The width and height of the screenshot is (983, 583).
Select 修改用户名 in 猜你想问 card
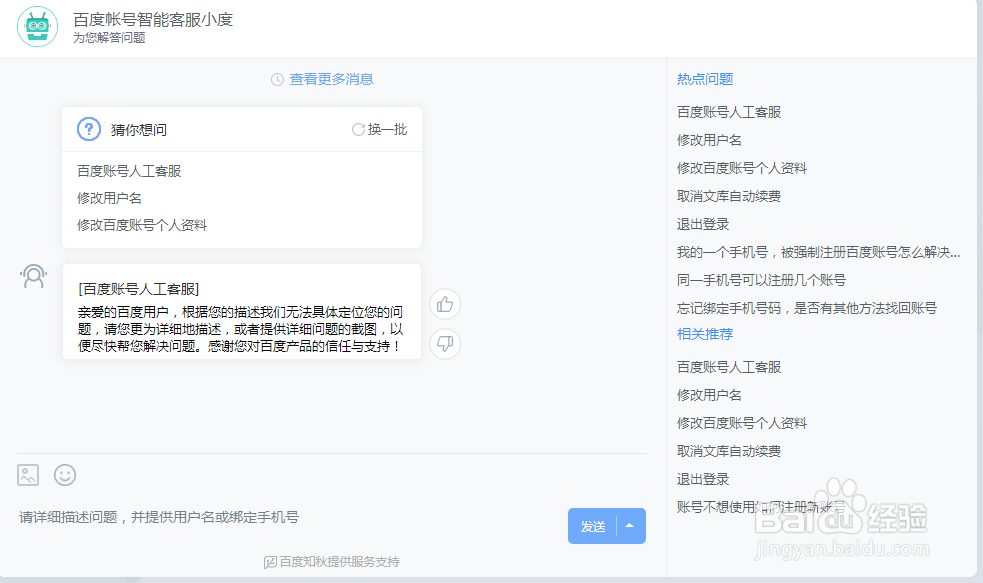pos(109,198)
